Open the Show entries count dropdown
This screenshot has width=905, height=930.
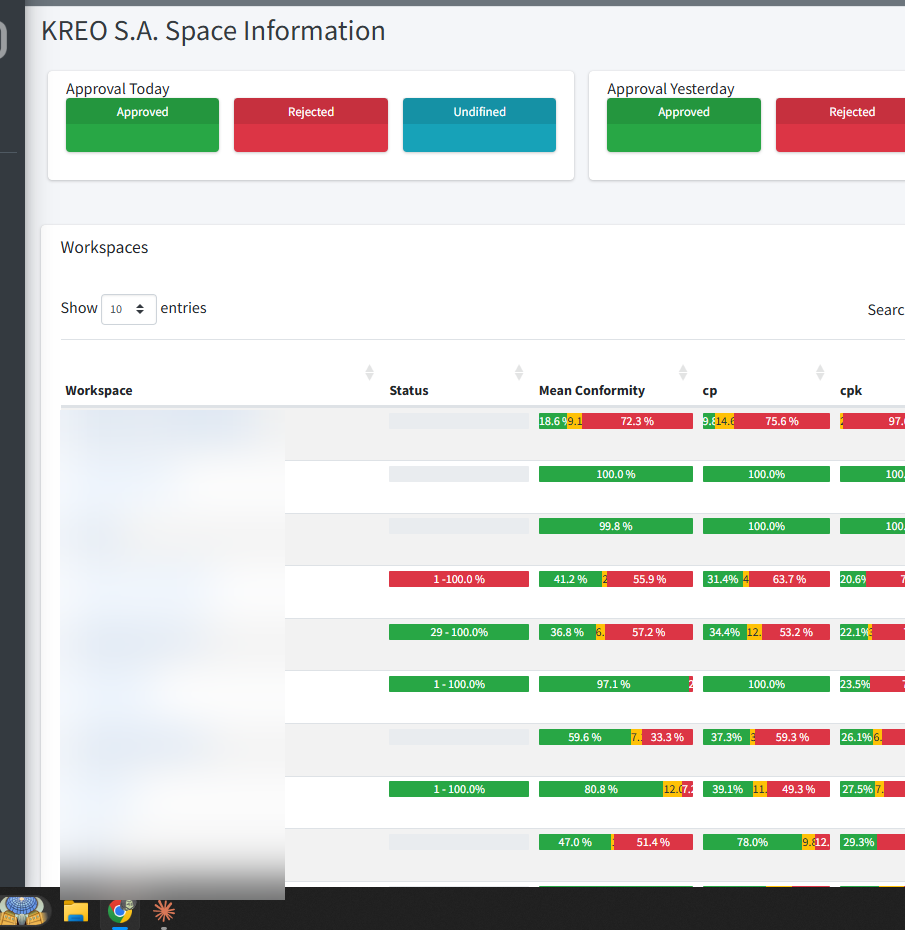[129, 309]
